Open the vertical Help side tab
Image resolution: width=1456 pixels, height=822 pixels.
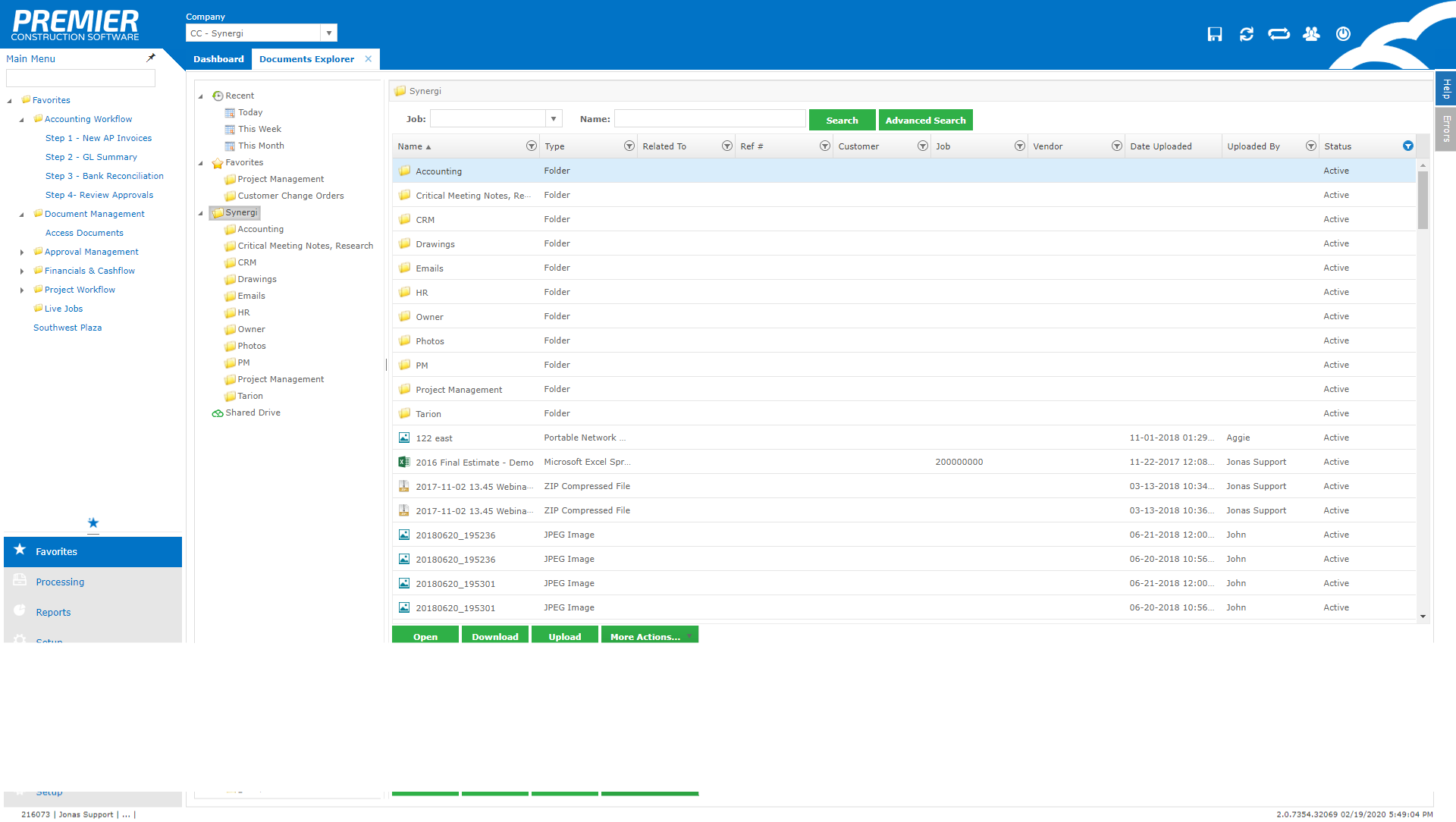tap(1445, 89)
